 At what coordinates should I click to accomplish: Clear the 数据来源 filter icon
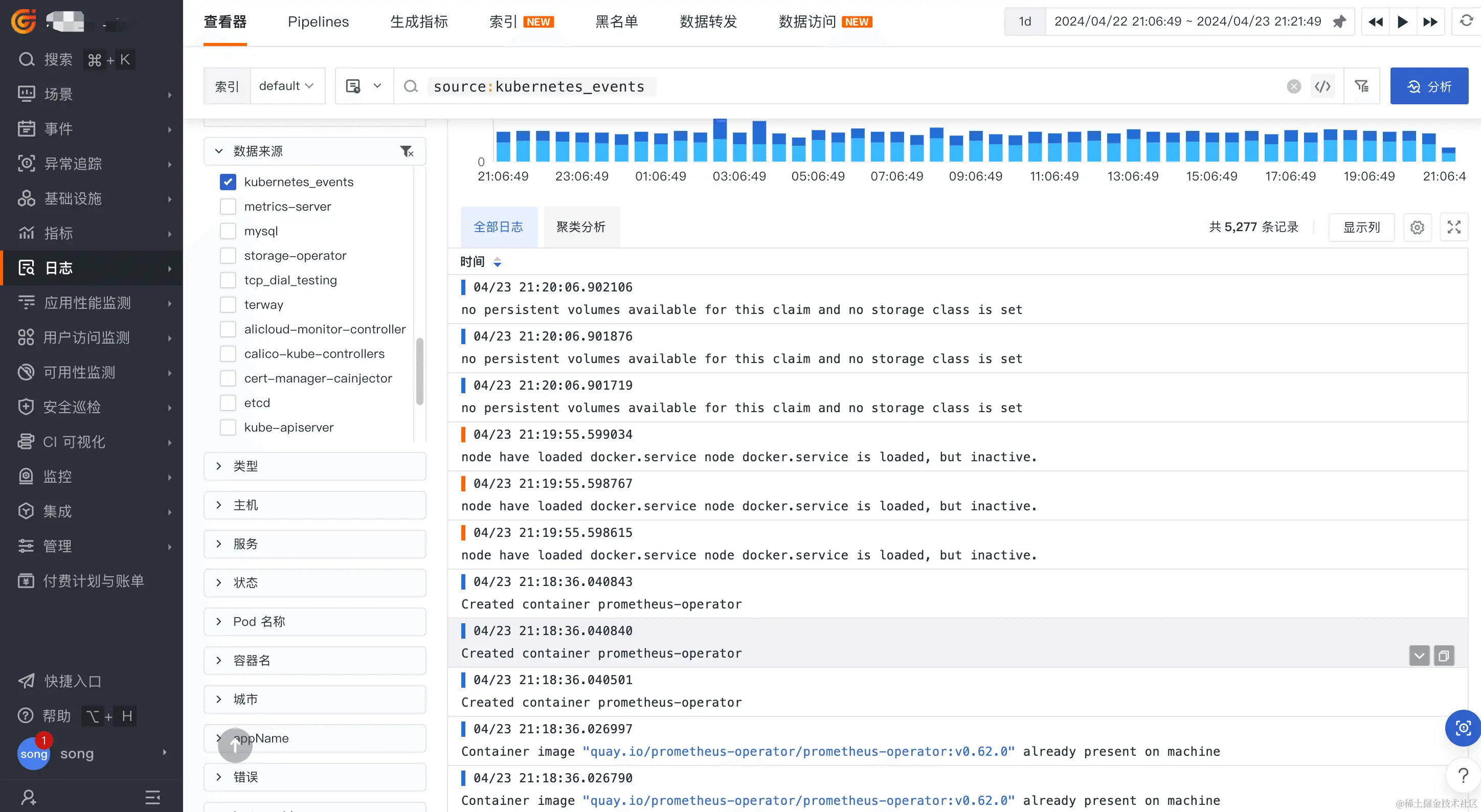(x=407, y=151)
